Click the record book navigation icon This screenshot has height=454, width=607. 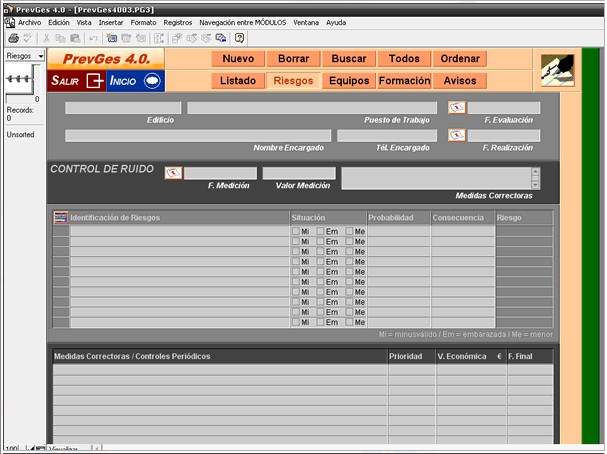click(x=20, y=79)
